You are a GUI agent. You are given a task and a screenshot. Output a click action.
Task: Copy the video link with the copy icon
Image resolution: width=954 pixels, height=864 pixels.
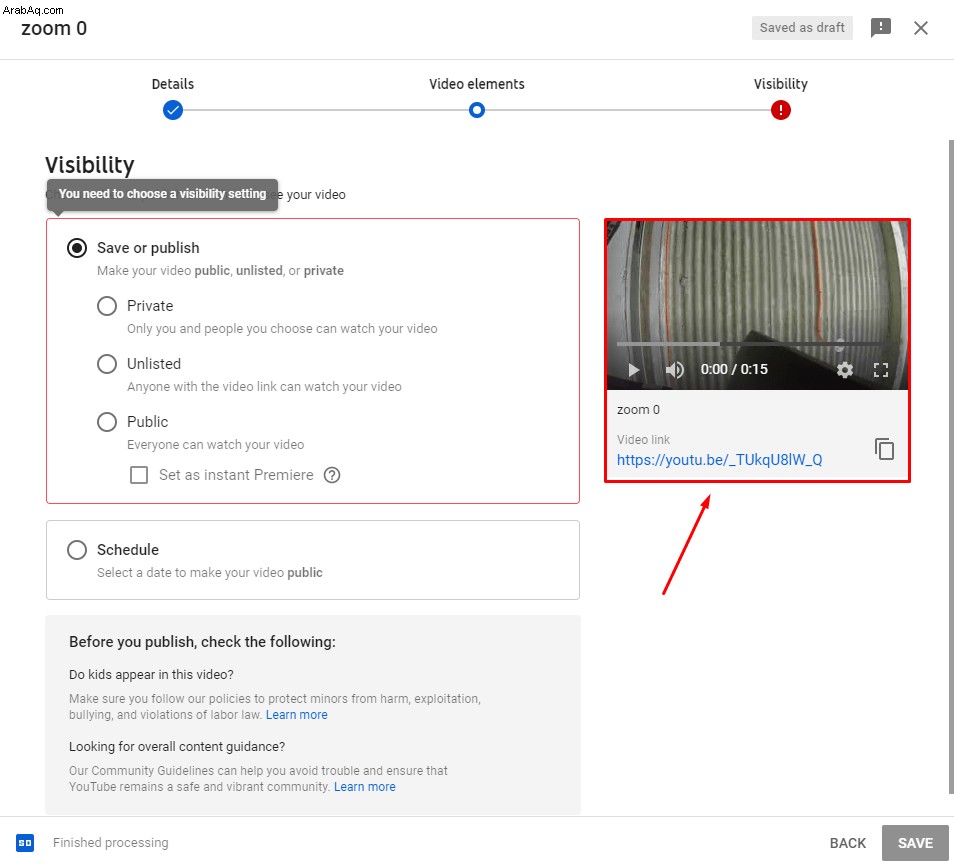click(884, 449)
